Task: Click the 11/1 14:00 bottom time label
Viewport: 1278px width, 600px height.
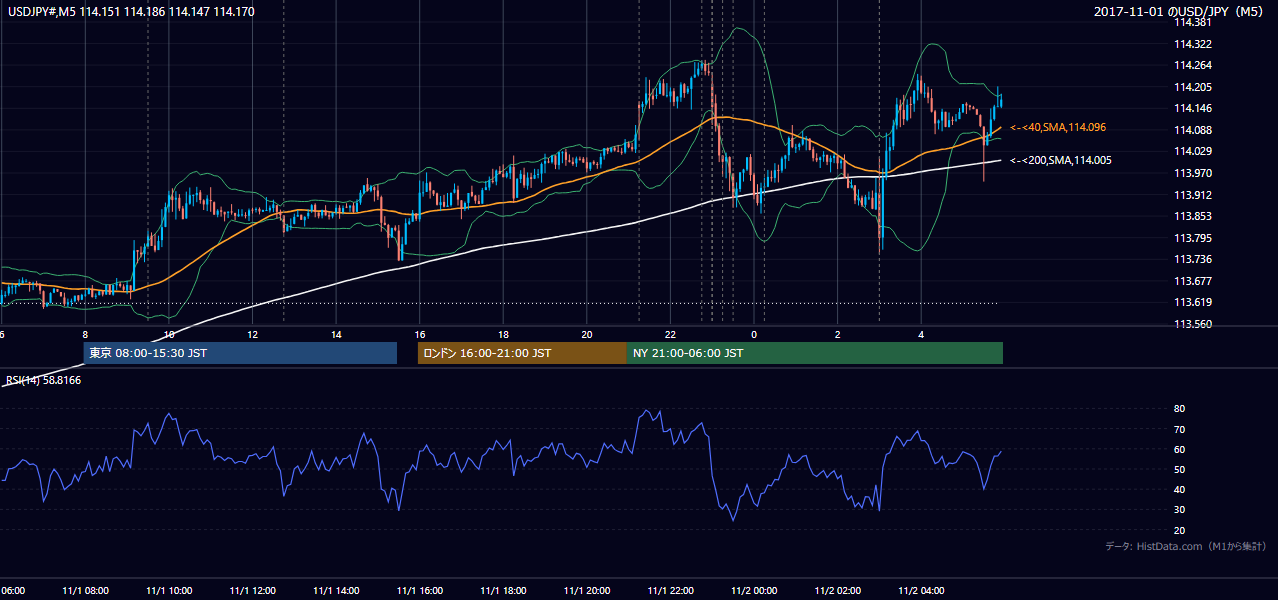Action: pyautogui.click(x=337, y=591)
